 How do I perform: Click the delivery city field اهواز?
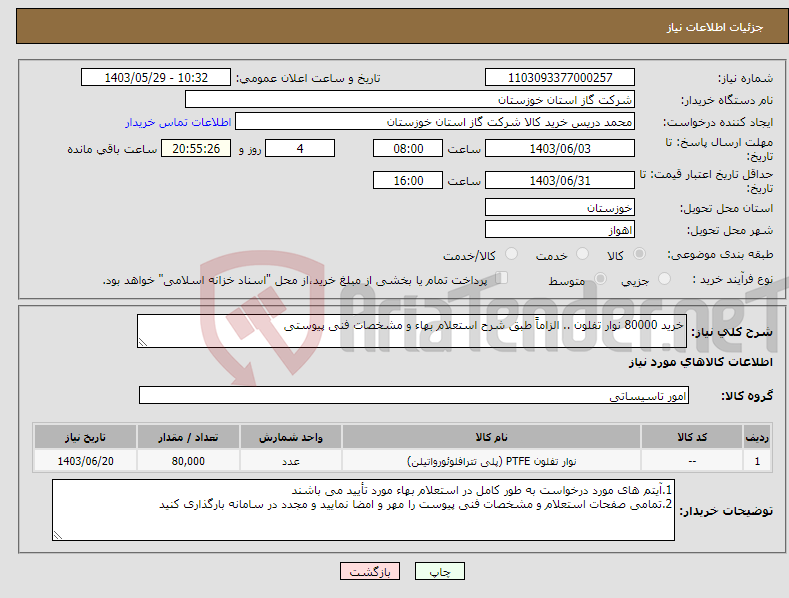560,230
